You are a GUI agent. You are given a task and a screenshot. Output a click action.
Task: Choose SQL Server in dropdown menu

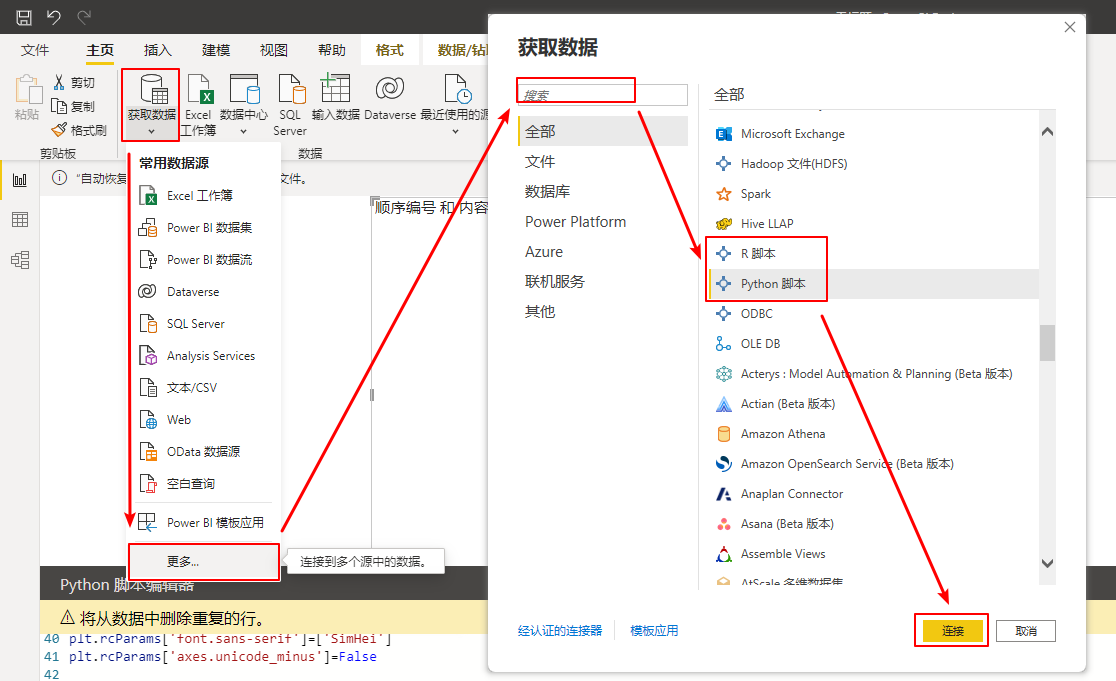point(204,324)
